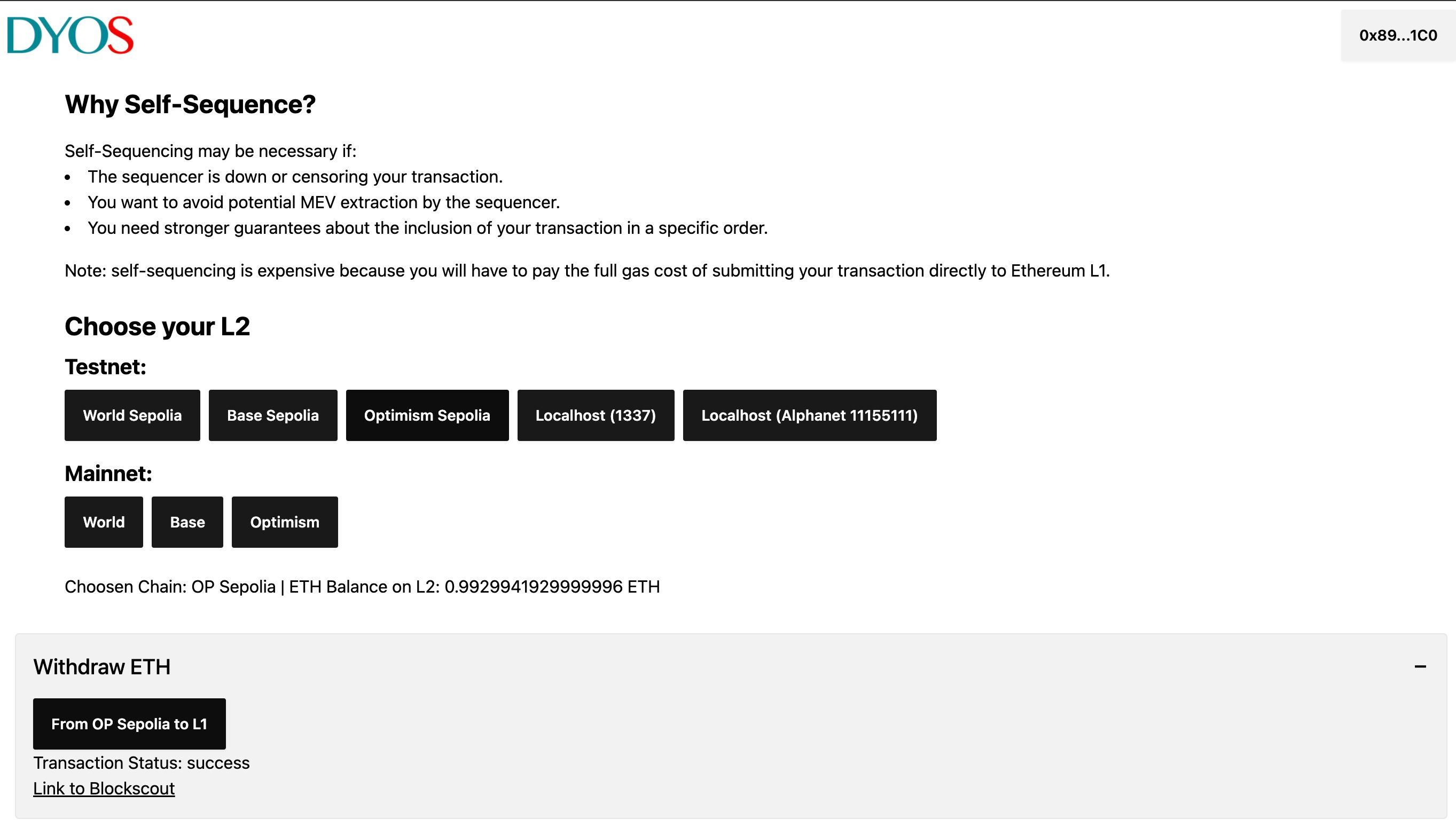Select Optimism mainnet chain
Screen dimensions: 1456x835
tap(284, 522)
